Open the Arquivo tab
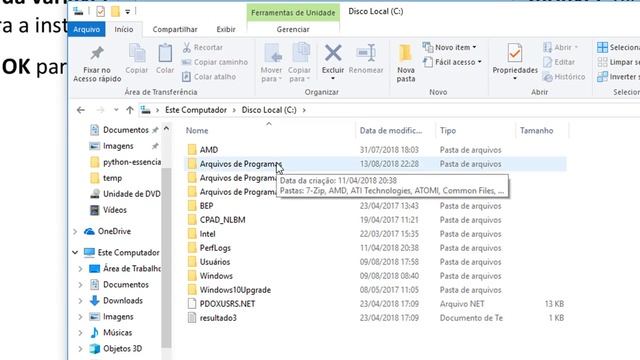The height and width of the screenshot is (360, 640). (87, 29)
